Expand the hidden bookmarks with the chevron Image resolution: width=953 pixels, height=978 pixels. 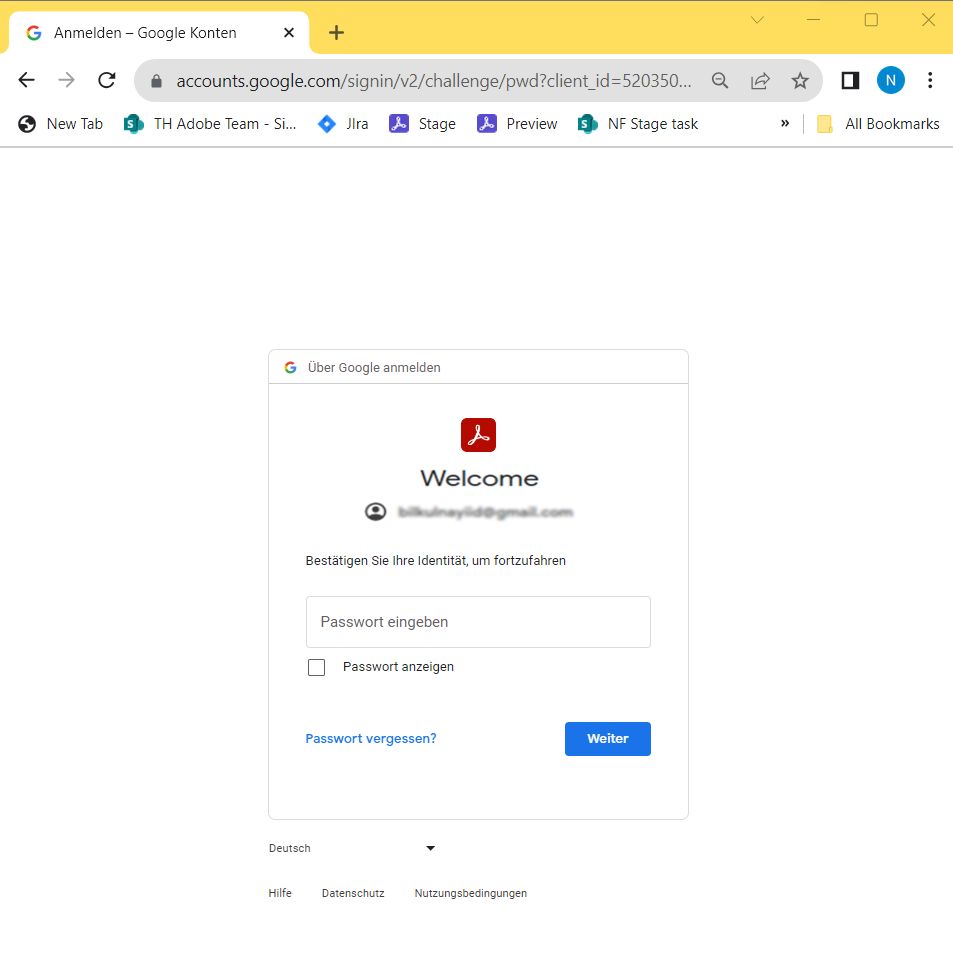[784, 123]
